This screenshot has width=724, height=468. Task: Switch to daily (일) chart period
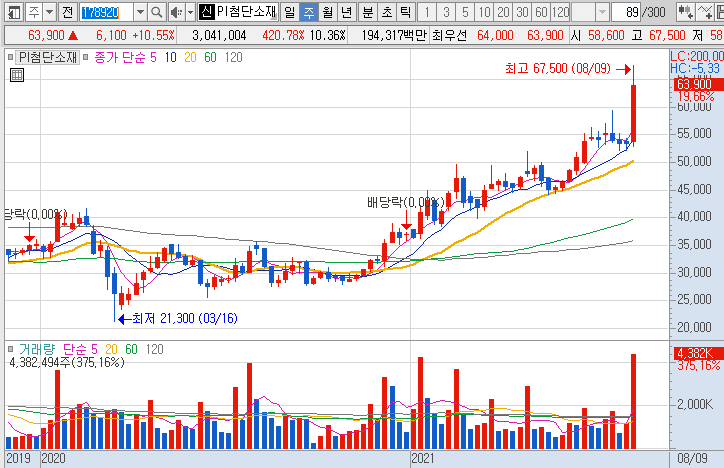coord(290,12)
